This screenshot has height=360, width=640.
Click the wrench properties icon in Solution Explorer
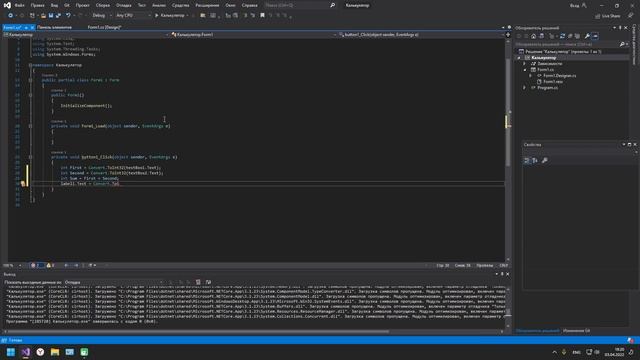pos(587,36)
